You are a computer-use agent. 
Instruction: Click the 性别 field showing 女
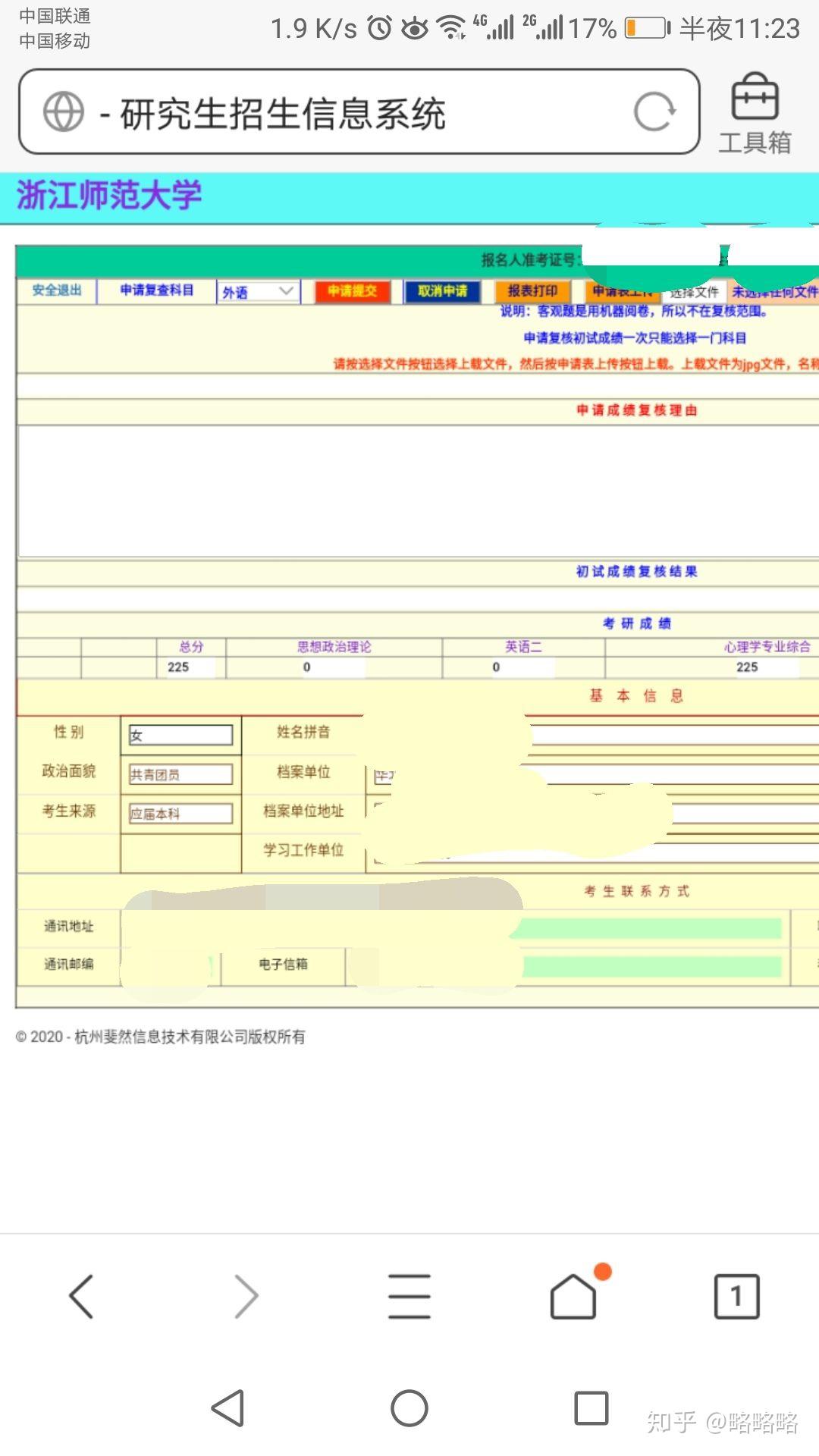(x=180, y=735)
